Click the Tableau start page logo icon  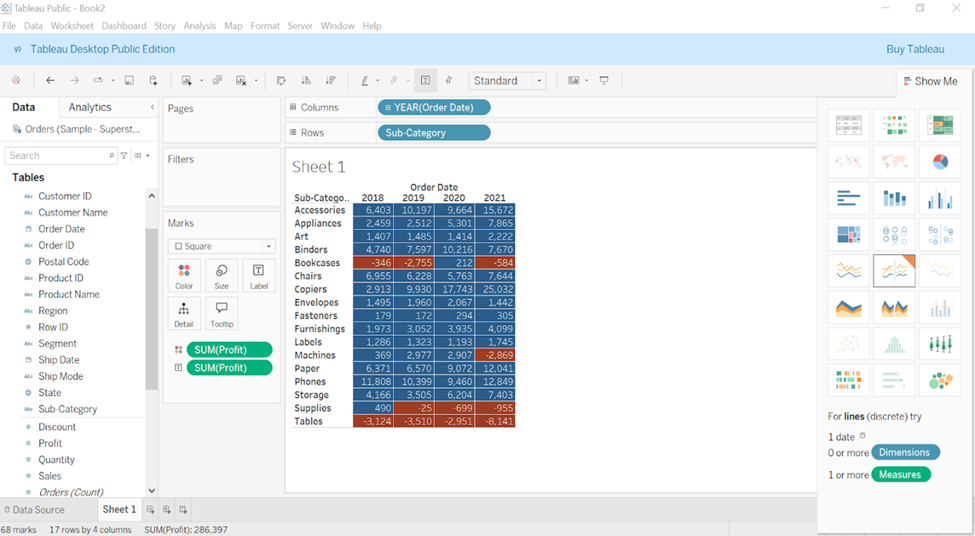point(16,80)
